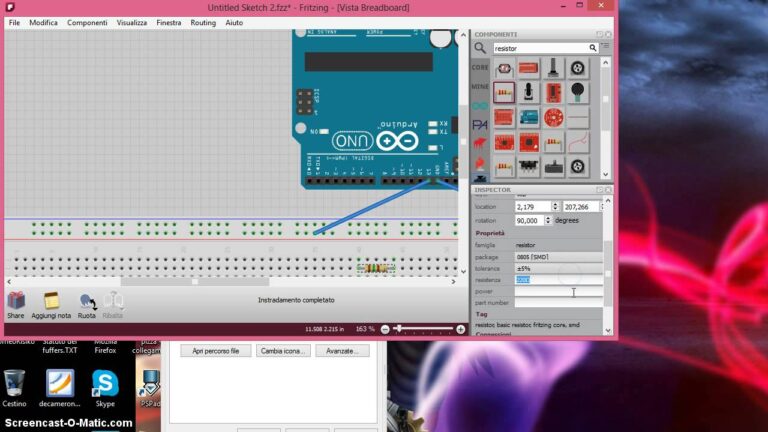This screenshot has height=432, width=768.
Task: Click the rotation field showing 90,000
Action: click(x=529, y=220)
